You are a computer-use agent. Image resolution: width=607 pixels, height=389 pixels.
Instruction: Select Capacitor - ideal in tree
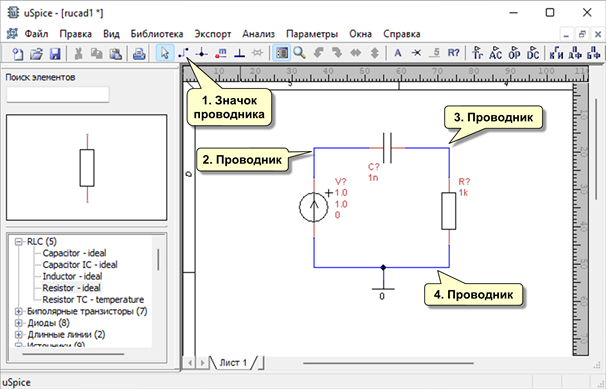pos(74,253)
